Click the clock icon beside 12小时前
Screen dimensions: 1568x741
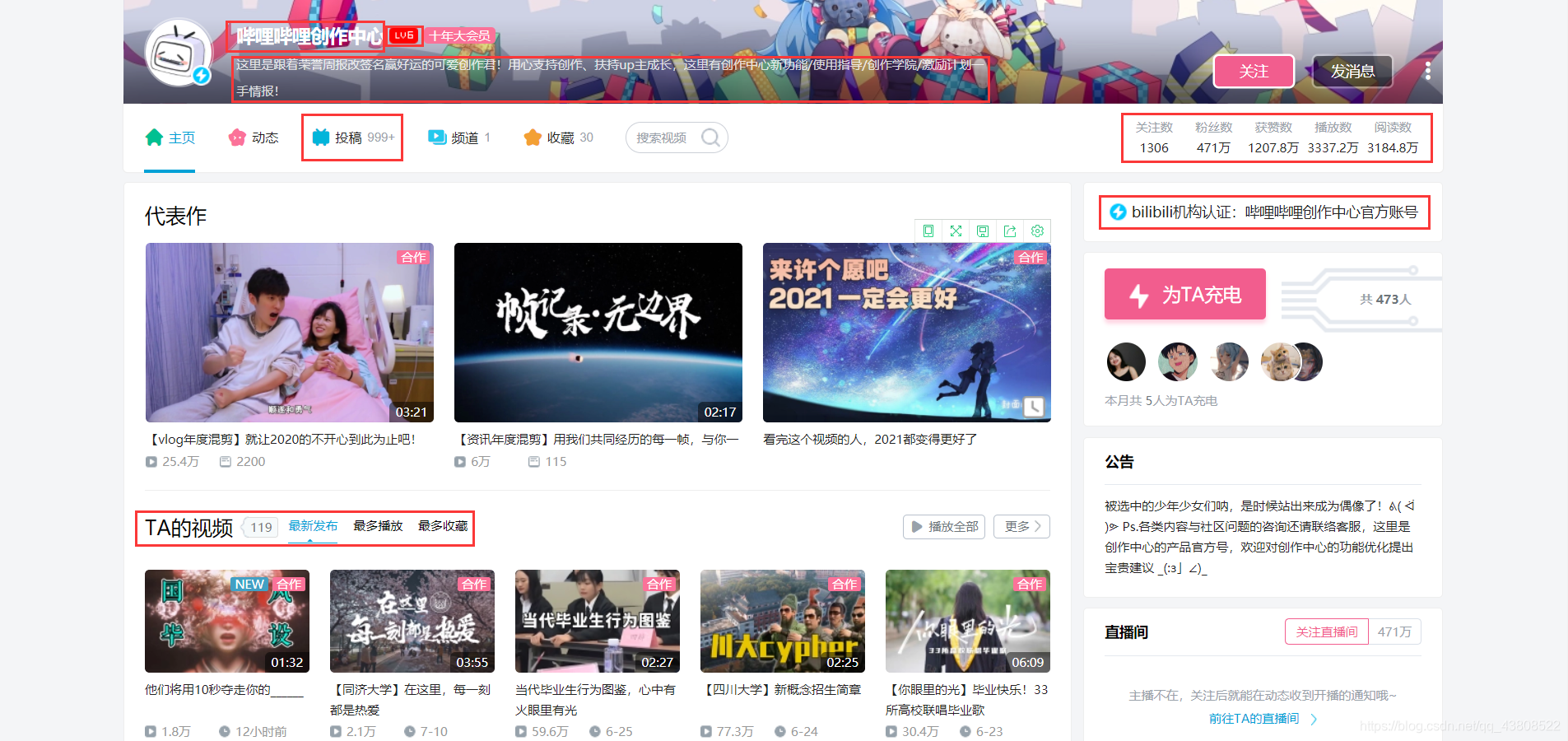coord(225,731)
